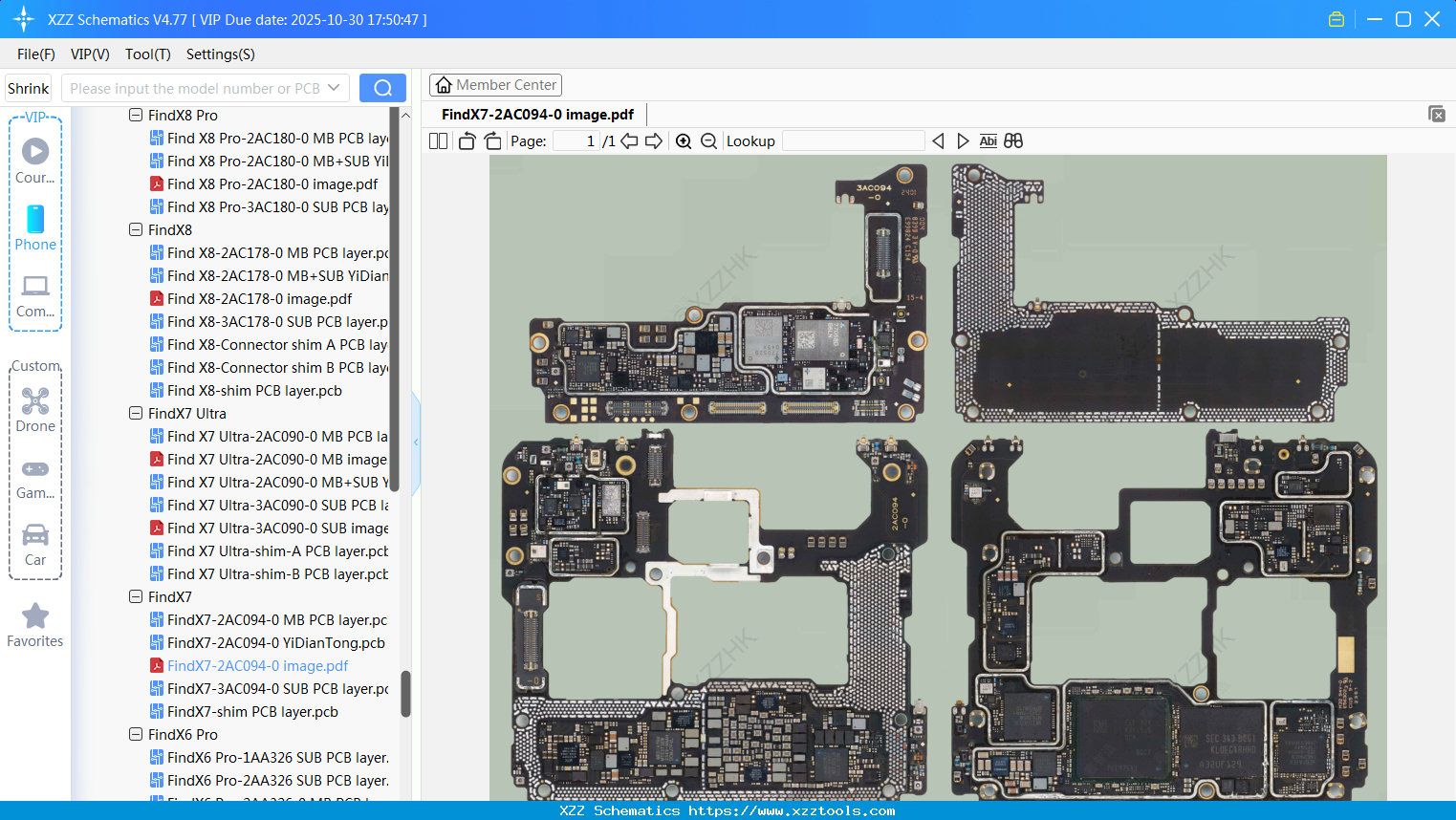Select the Drone category icon
The width and height of the screenshot is (1456, 820).
[35, 409]
